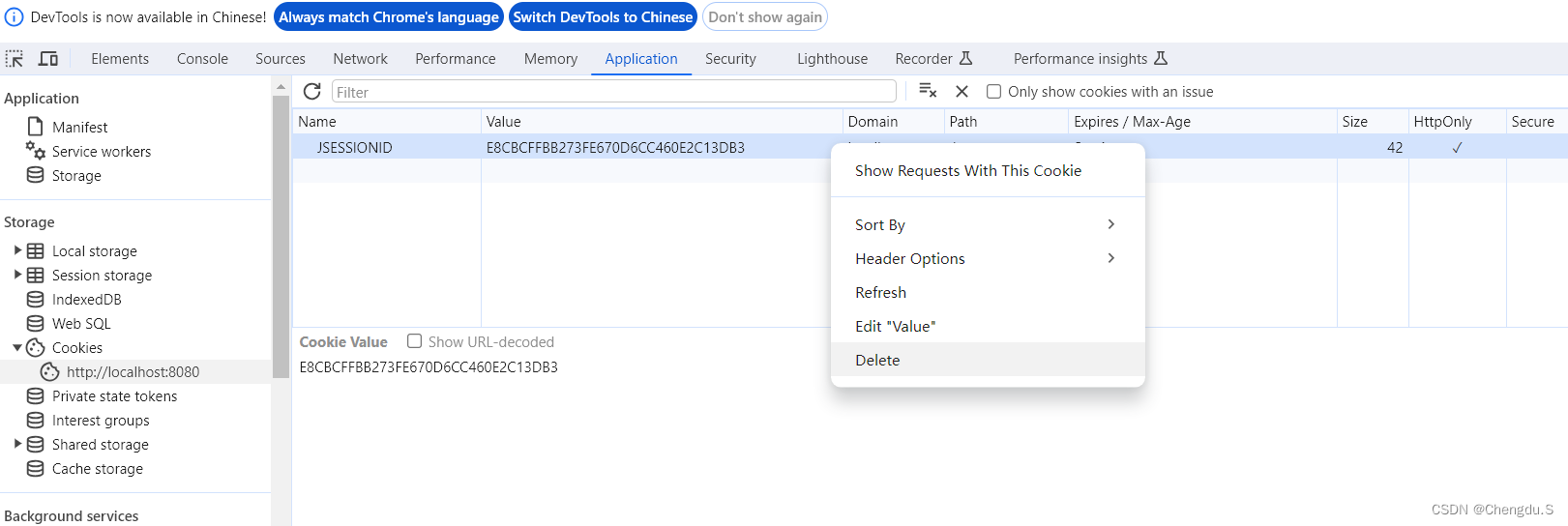Choose Show Requests With This Cookie
1568x526 pixels.
pyautogui.click(x=988, y=170)
